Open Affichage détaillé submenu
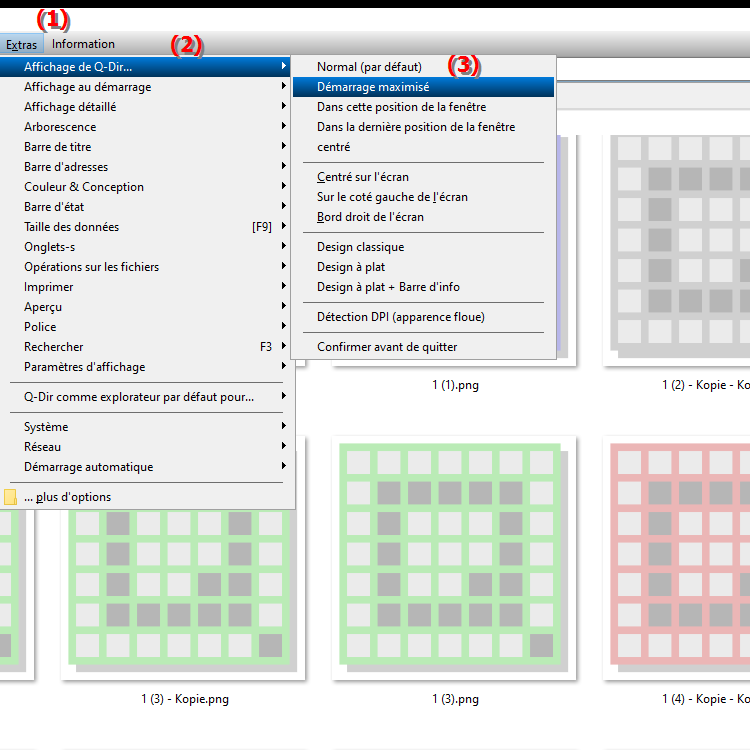Viewport: 750px width, 750px height. (x=145, y=107)
